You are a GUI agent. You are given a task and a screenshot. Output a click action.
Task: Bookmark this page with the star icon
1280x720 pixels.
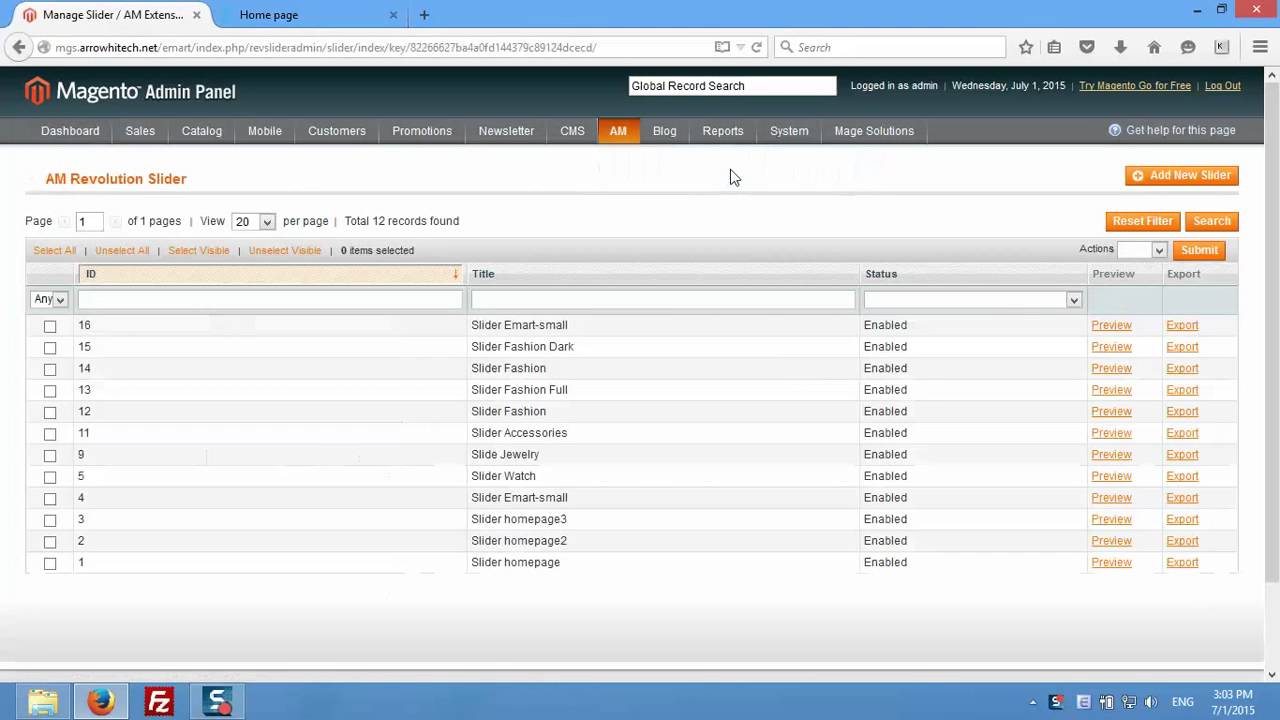pyautogui.click(x=1026, y=47)
